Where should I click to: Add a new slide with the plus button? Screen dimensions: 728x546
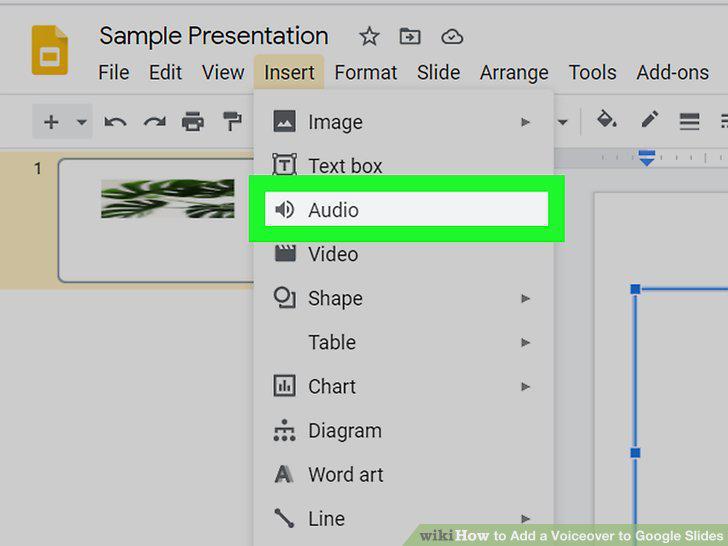51,122
